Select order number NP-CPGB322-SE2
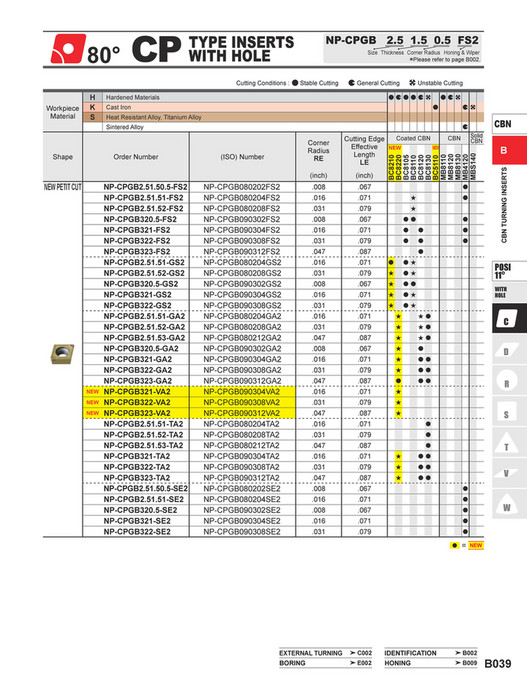Viewport: 527px width, 684px height. (x=137, y=532)
